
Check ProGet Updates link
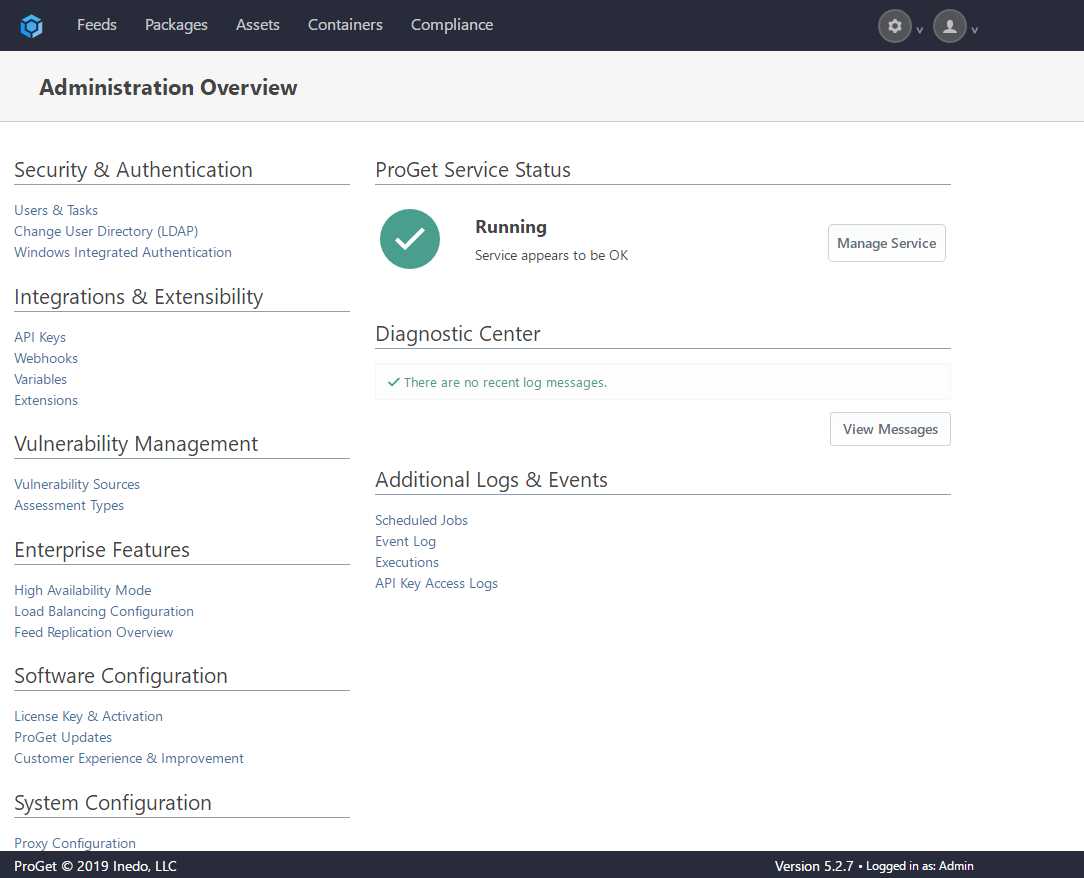click(63, 738)
